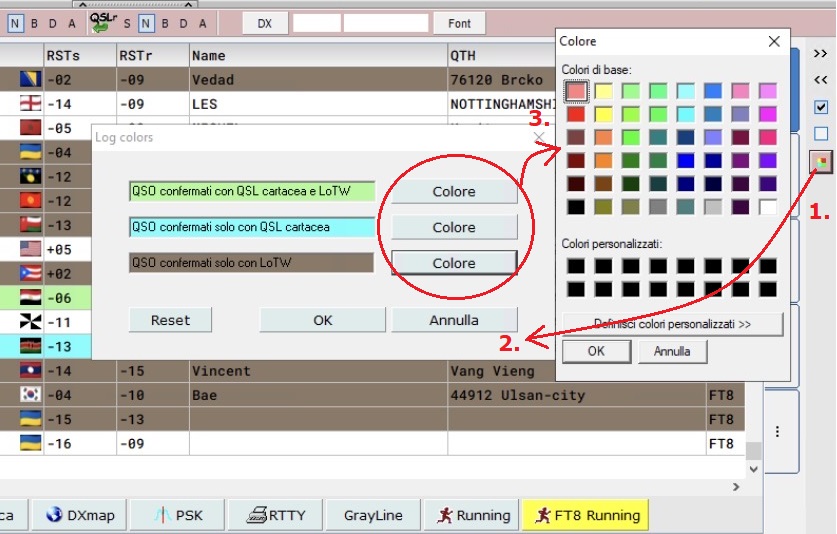Pick the white swatch in Colori di base
837x534 pixels.
tap(768, 207)
